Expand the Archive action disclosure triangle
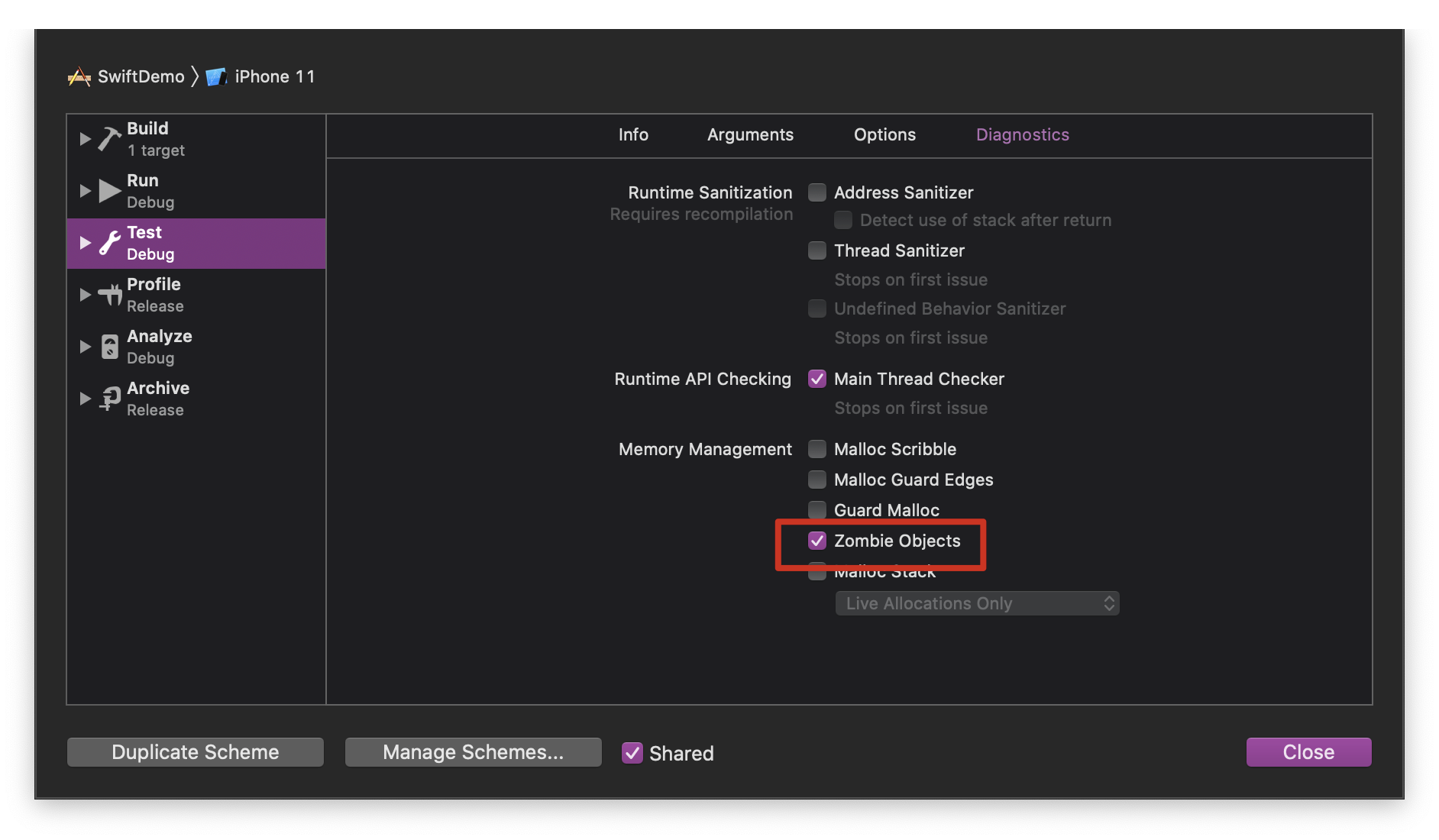This screenshot has width=1439, height=840. tap(85, 399)
